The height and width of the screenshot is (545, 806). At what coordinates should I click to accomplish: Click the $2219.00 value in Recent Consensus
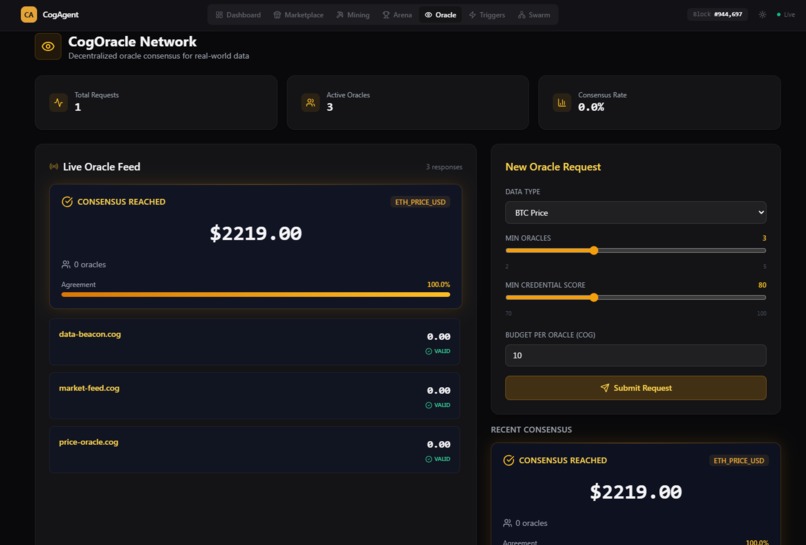pos(636,492)
